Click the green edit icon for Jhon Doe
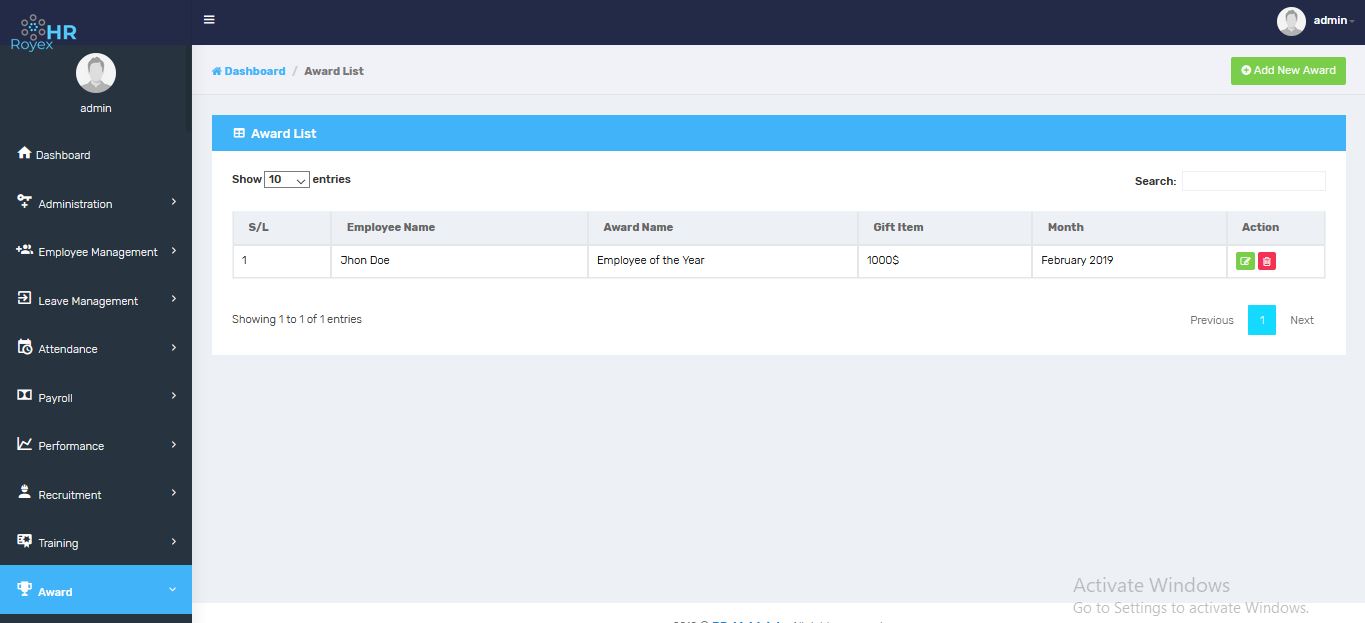 [1245, 261]
